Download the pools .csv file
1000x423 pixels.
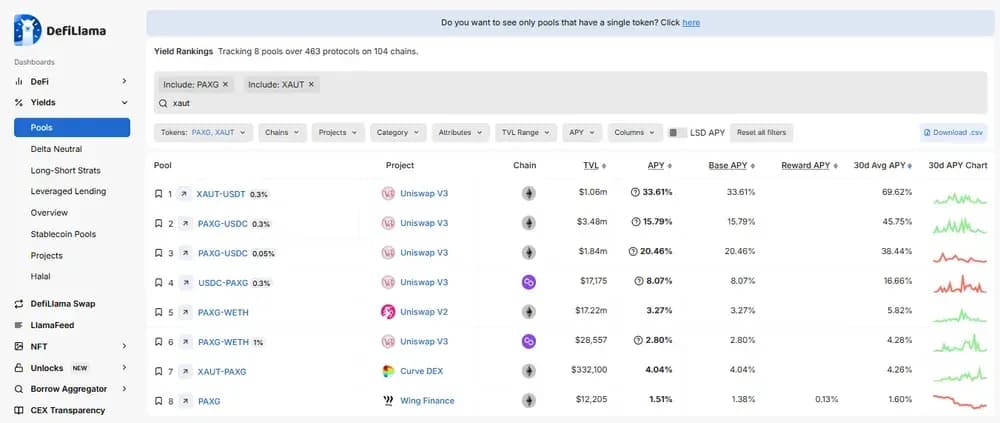coord(953,132)
